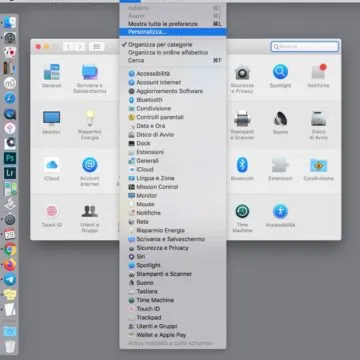Select Wallet e Apple Pay menu item
The height and width of the screenshot is (360, 360).
click(x=173, y=335)
